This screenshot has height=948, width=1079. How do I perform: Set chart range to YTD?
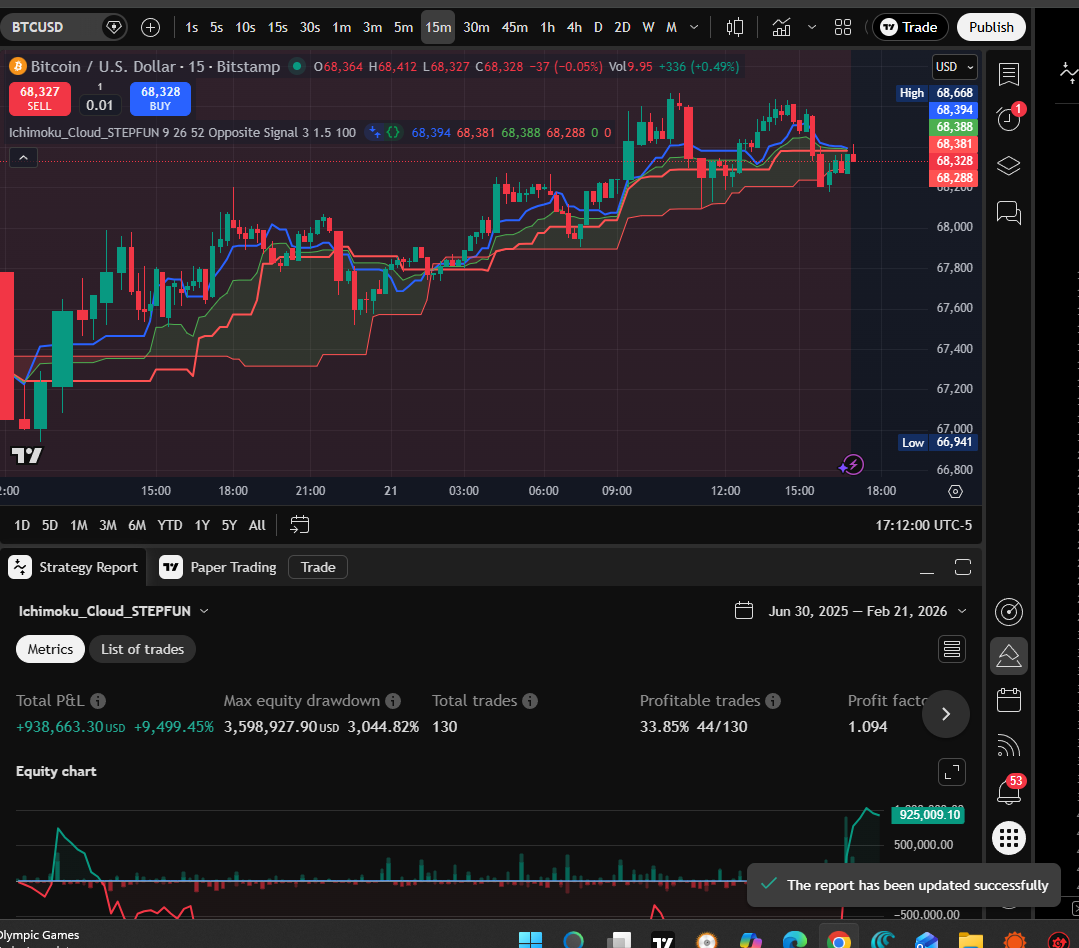[169, 526]
